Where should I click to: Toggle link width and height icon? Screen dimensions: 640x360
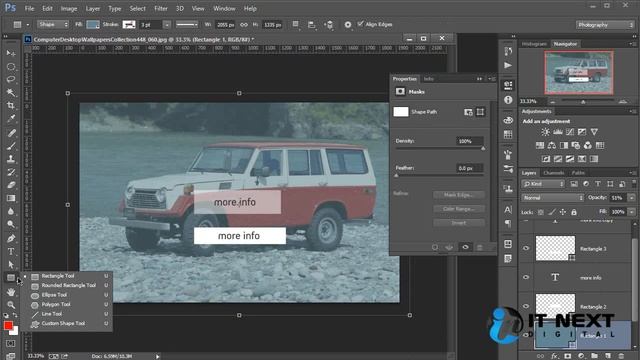[x=244, y=24]
